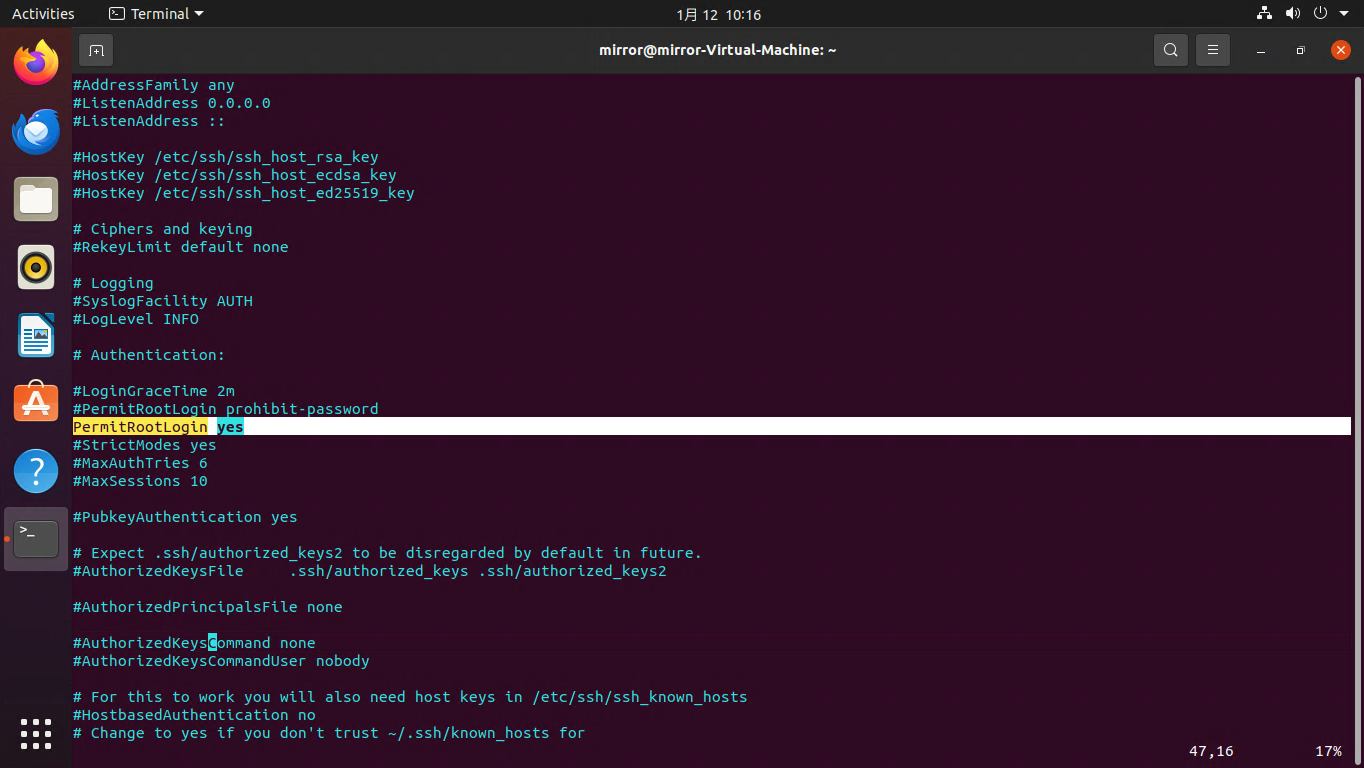The width and height of the screenshot is (1364, 768).
Task: Click the 'yes' after PermitRootLogin
Action: (x=230, y=427)
